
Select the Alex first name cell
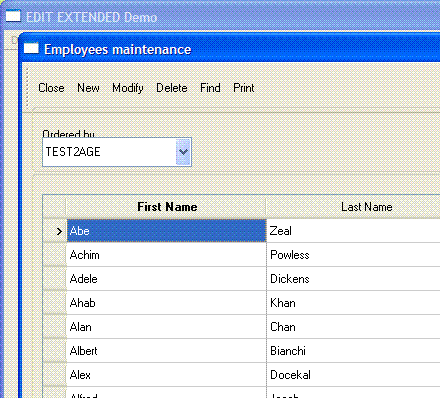point(167,375)
